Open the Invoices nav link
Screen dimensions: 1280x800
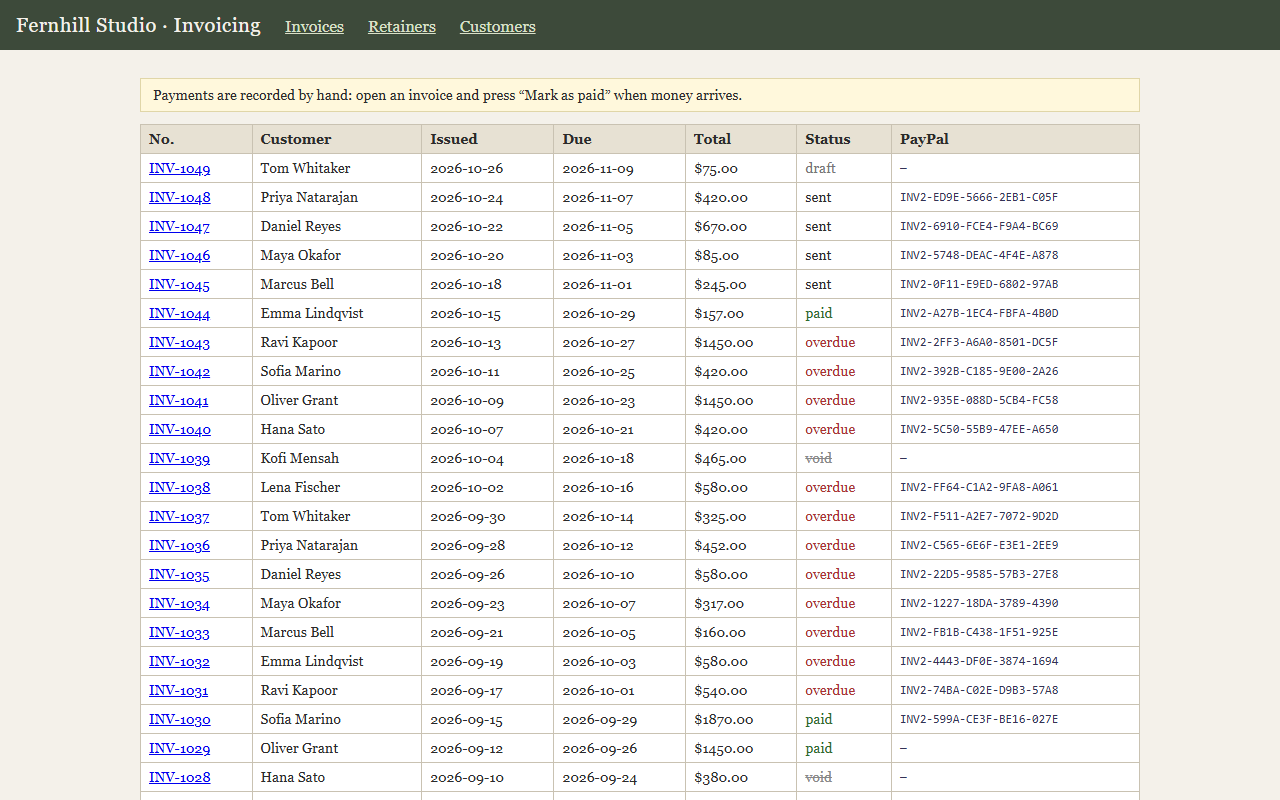(314, 27)
